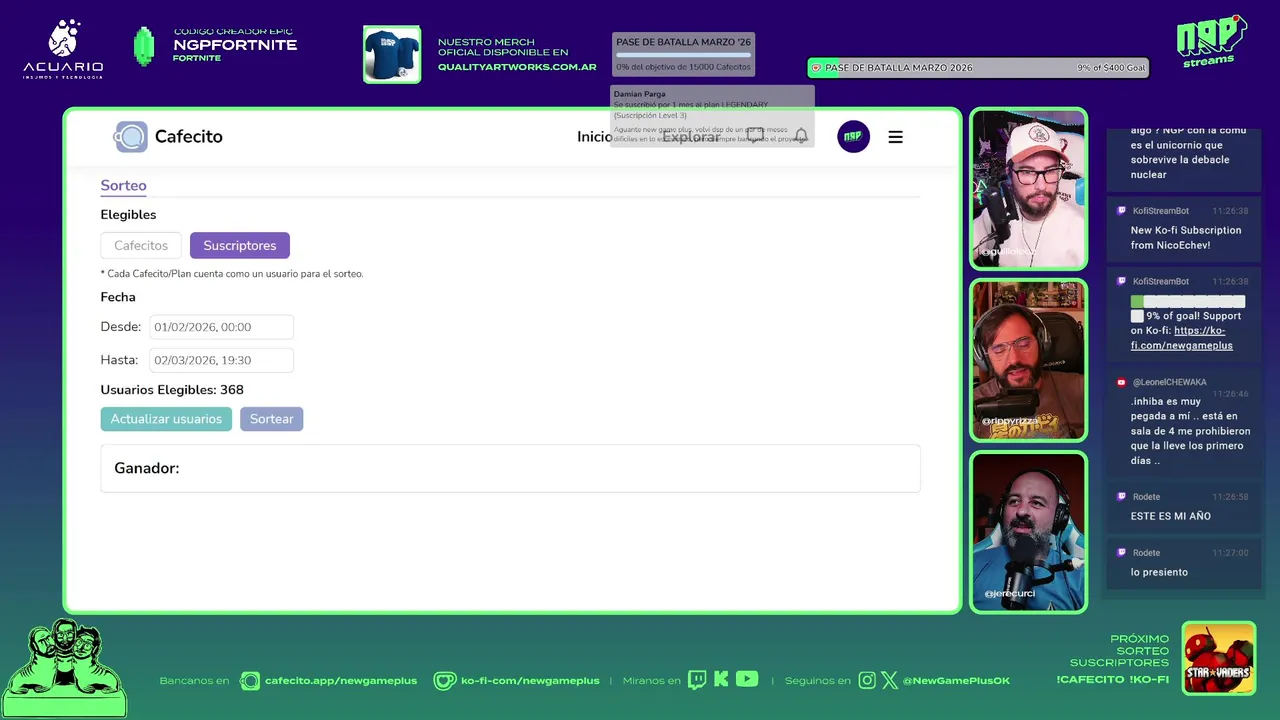Click the @jerecurci webcam feed

pos(1028,531)
